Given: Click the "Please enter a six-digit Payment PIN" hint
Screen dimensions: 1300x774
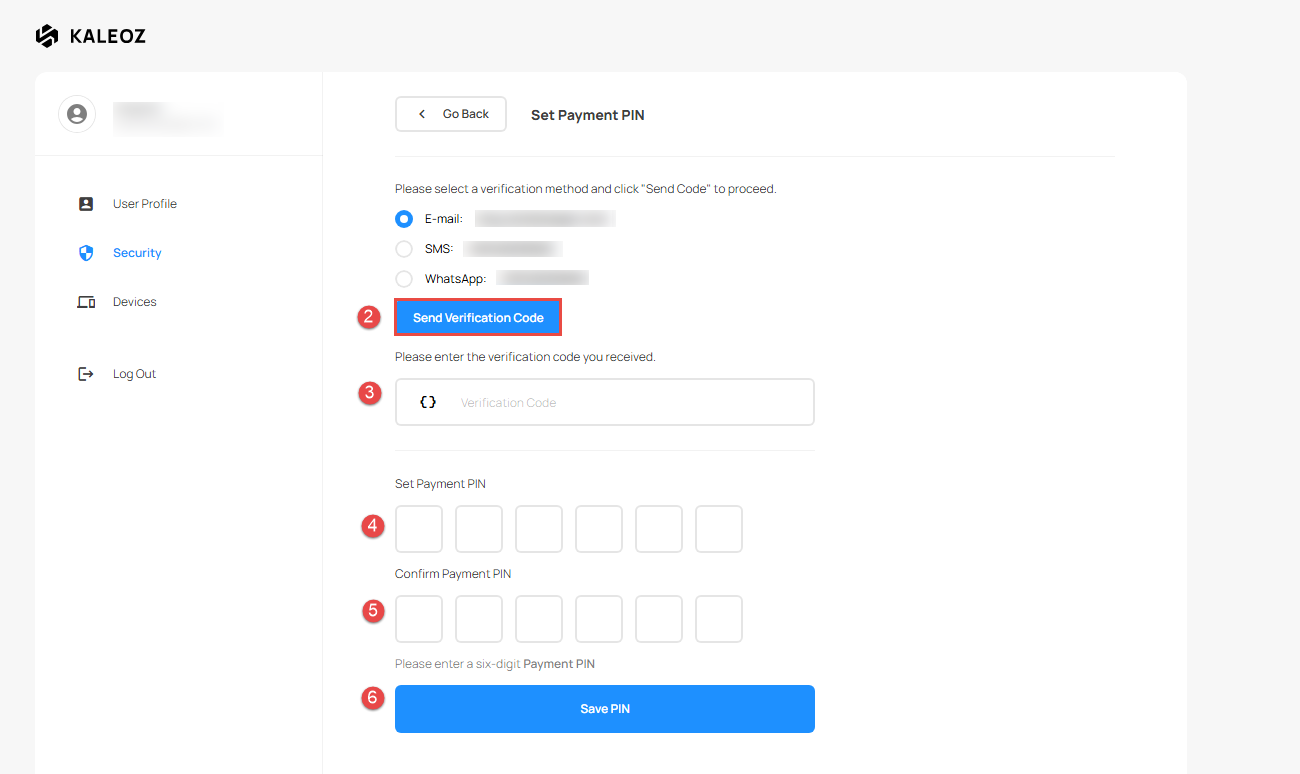Looking at the screenshot, I should 495,664.
